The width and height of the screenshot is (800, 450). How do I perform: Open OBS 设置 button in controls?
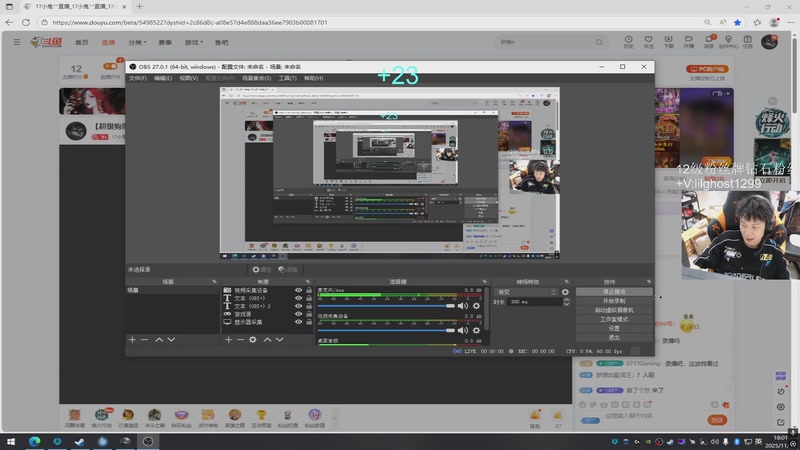tap(614, 329)
